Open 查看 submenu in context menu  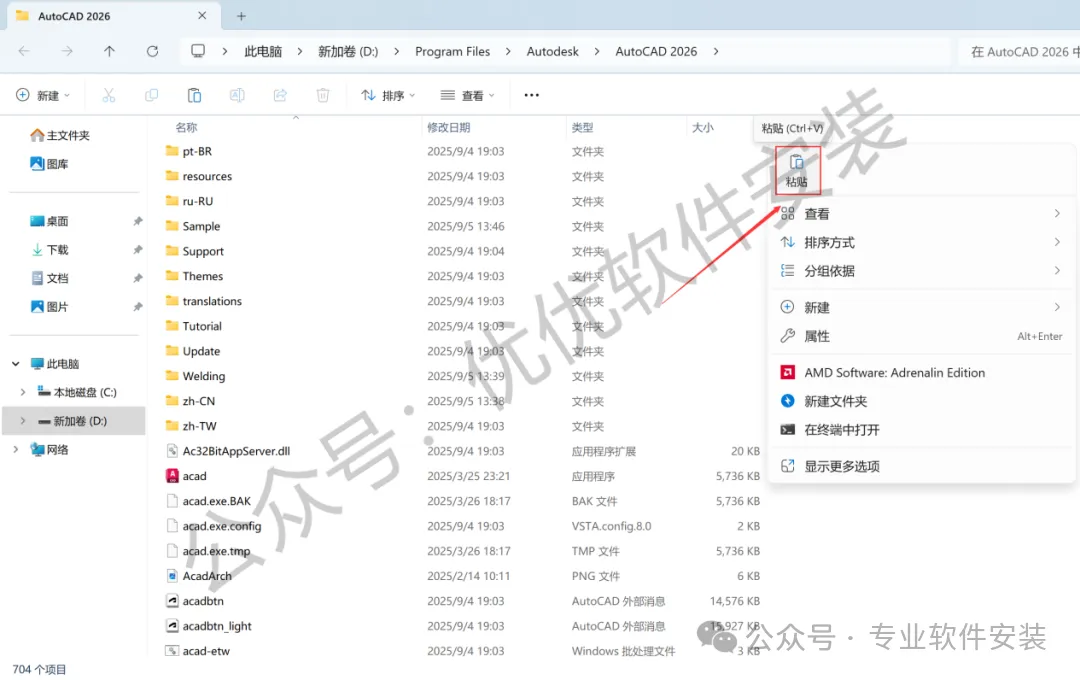[x=922, y=214]
